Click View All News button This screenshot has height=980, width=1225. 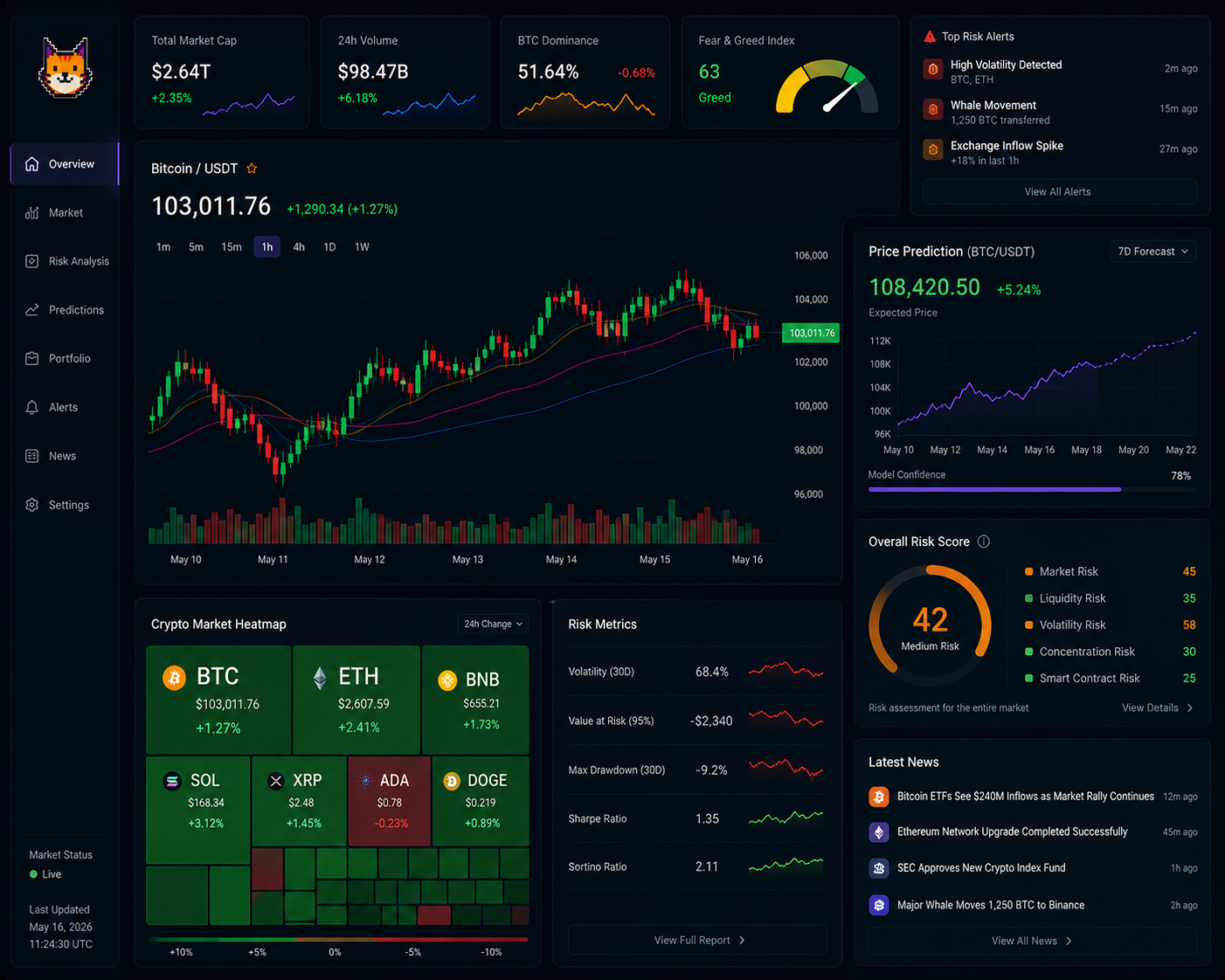1032,941
